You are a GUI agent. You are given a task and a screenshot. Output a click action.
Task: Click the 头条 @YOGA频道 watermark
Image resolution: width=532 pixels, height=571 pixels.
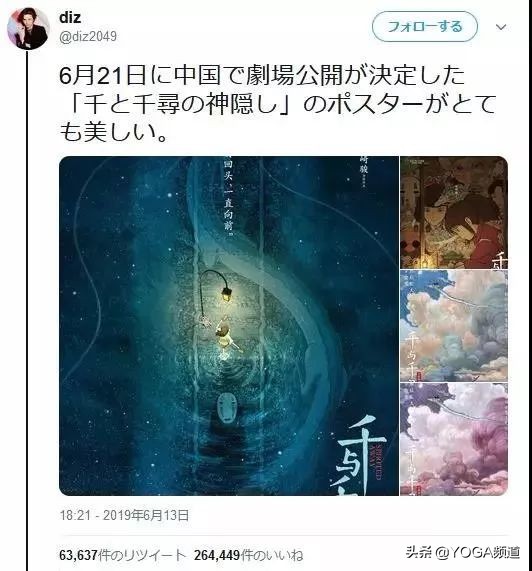(x=463, y=552)
